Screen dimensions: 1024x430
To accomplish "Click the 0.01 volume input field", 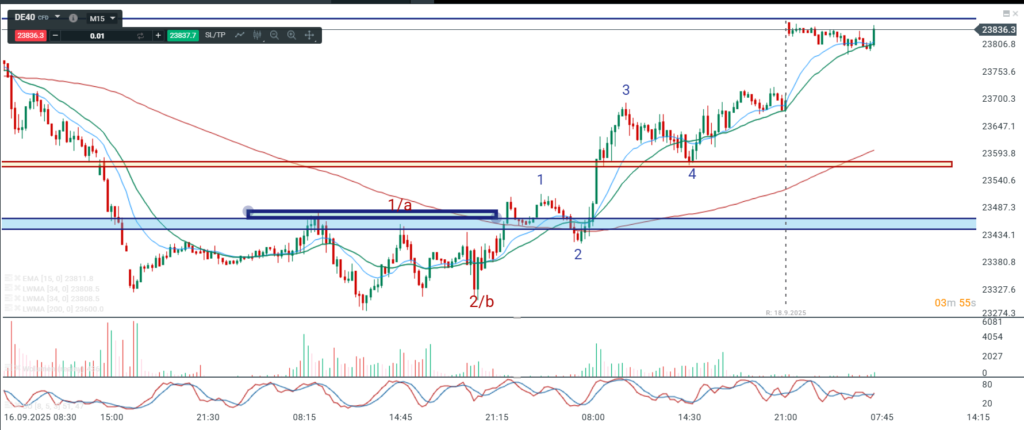I will [97, 35].
